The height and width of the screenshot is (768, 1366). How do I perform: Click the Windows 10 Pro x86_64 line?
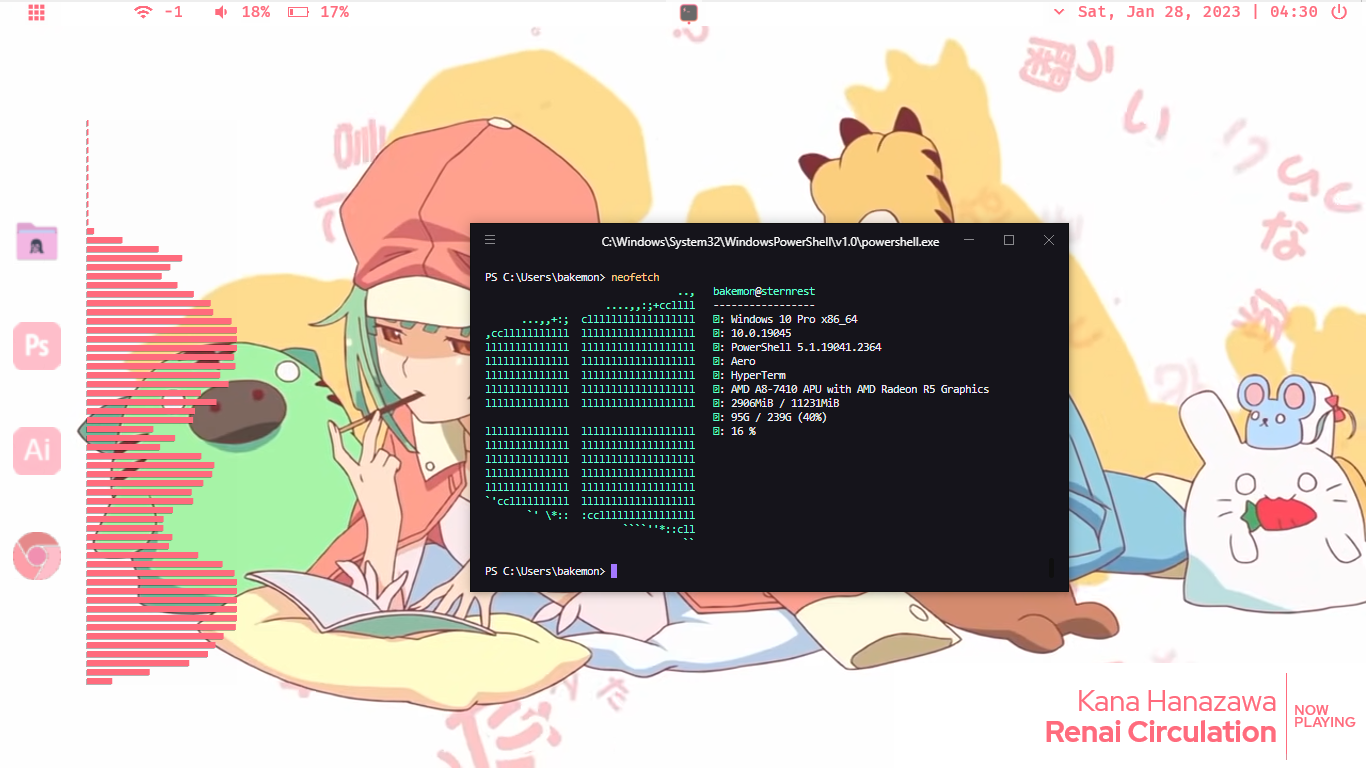tap(786, 319)
